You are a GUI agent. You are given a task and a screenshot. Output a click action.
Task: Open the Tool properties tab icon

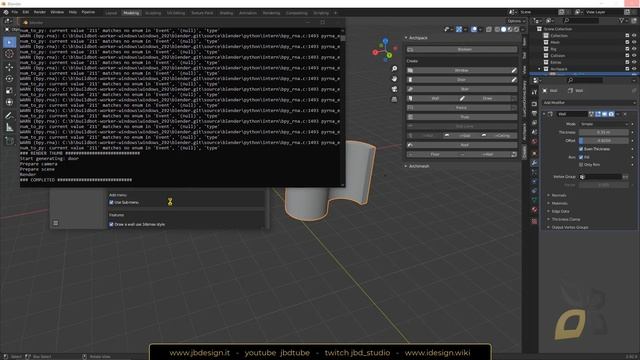click(534, 93)
